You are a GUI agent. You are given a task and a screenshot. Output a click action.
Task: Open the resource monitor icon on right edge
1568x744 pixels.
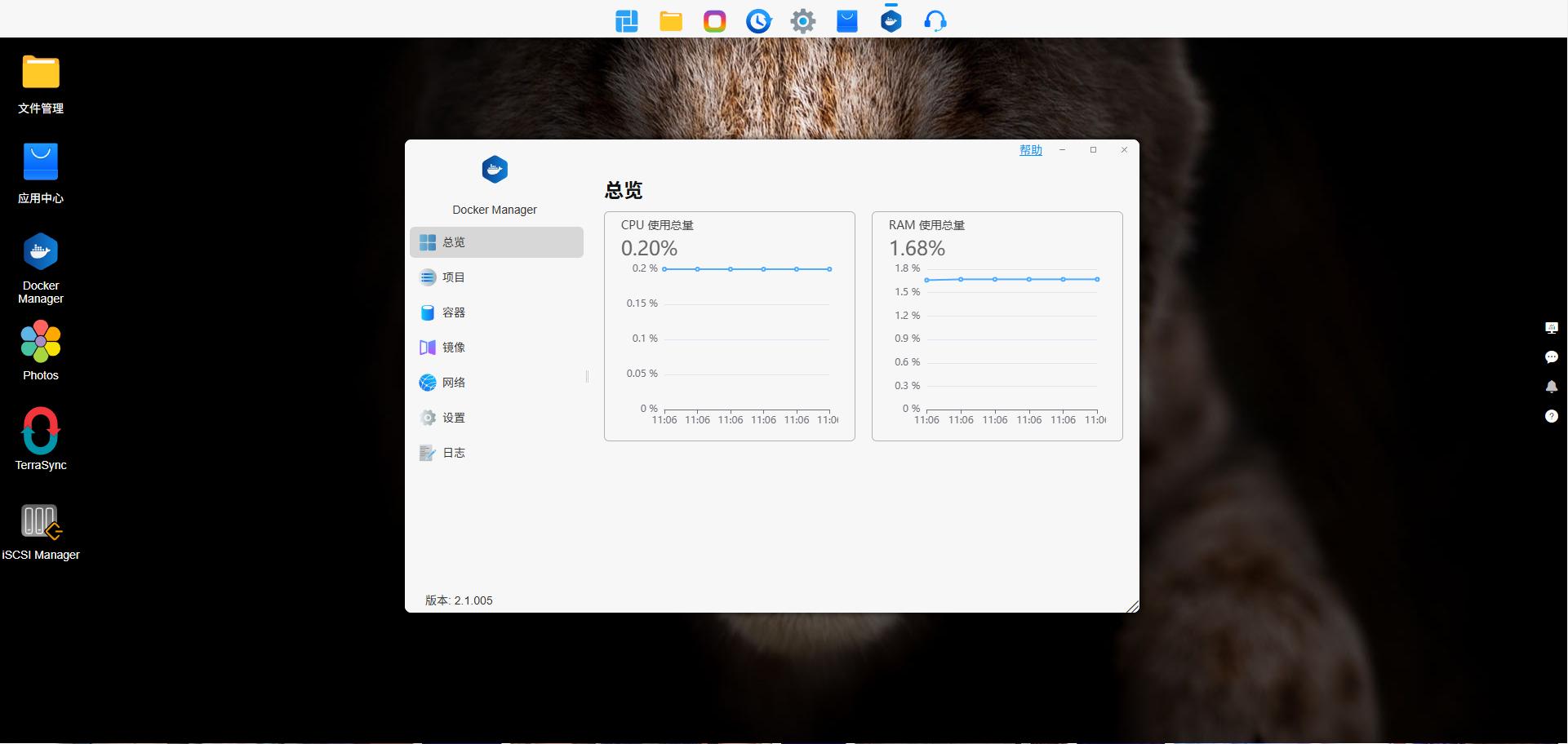point(1552,327)
